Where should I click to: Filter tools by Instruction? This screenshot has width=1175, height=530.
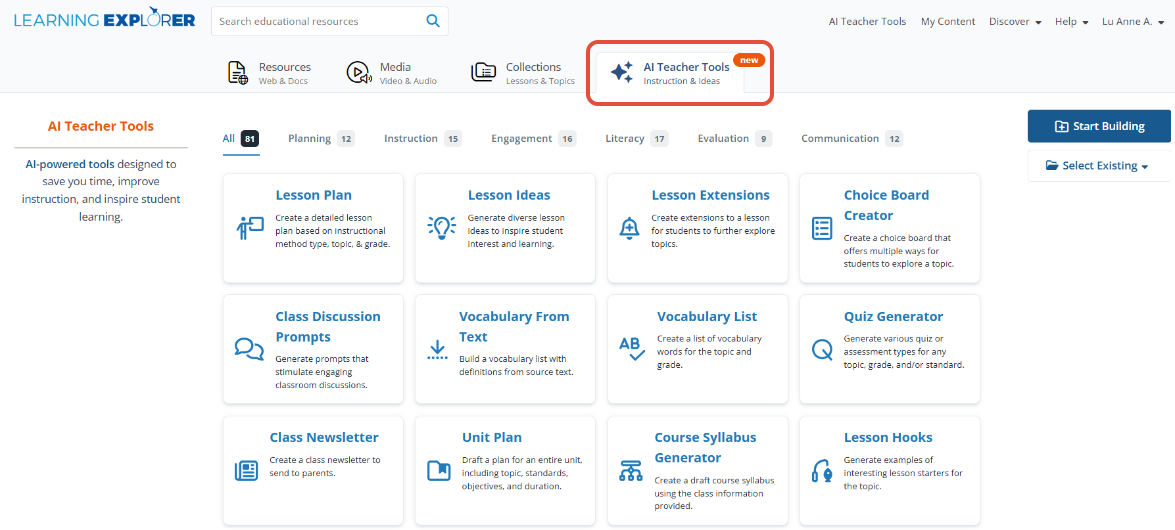pyautogui.click(x=423, y=139)
